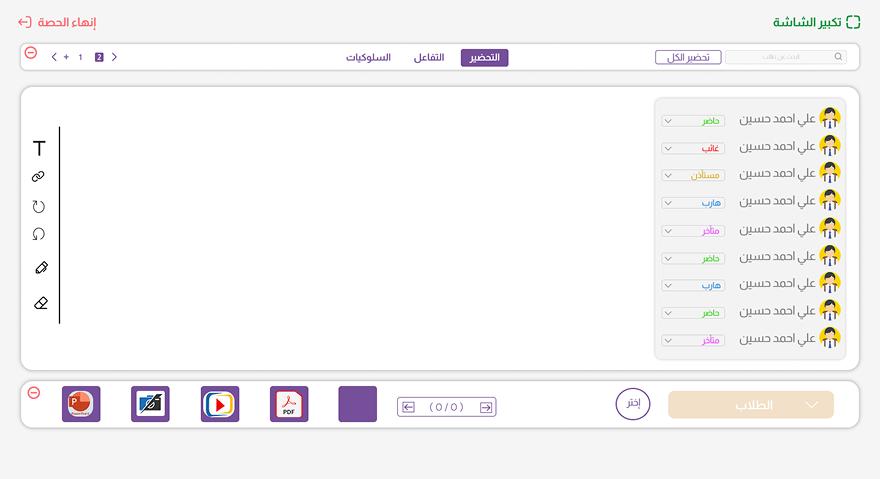880x479 pixels.
Task: Toggle full screen with تكبير الشاشة
Action: click(x=816, y=22)
